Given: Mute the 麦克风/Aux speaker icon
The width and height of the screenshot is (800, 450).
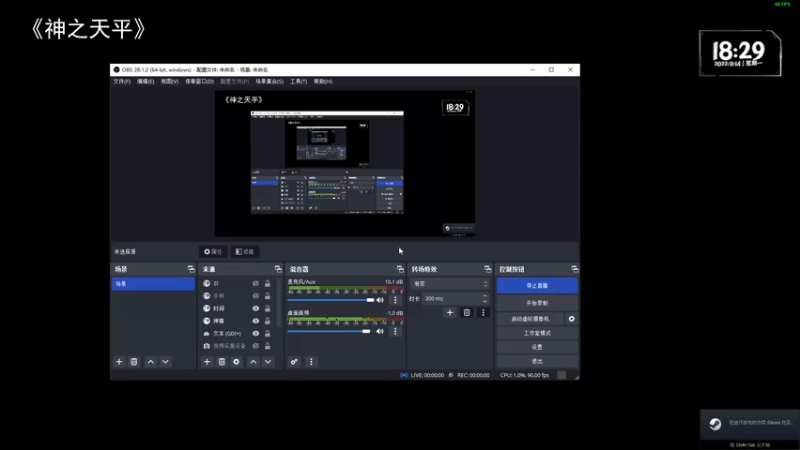Looking at the screenshot, I should coord(380,300).
